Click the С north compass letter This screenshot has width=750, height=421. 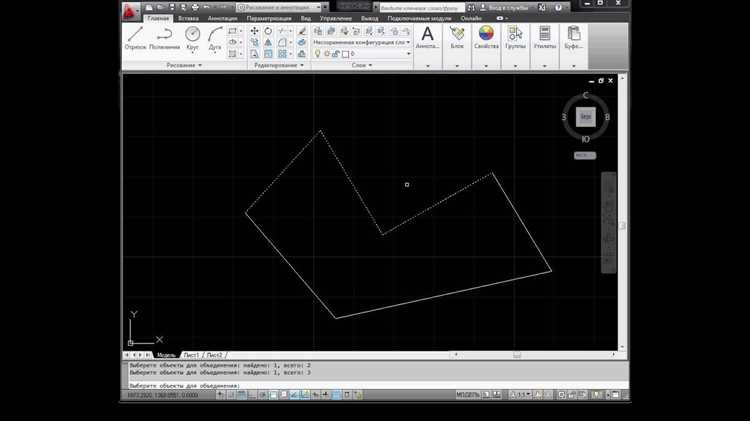(585, 95)
